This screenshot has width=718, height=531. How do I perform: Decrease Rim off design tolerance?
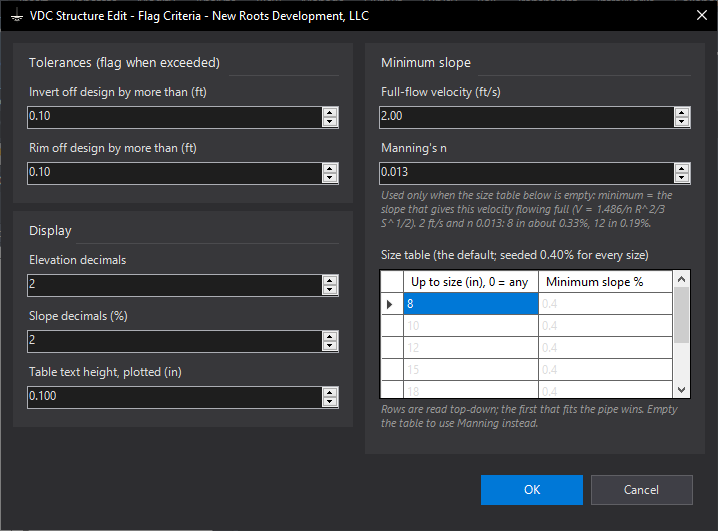click(330, 178)
